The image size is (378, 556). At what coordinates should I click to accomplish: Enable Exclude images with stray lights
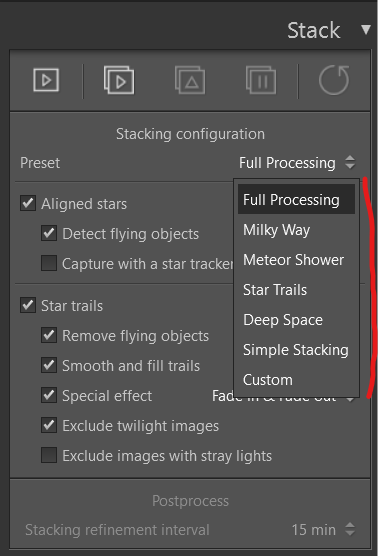pos(49,455)
